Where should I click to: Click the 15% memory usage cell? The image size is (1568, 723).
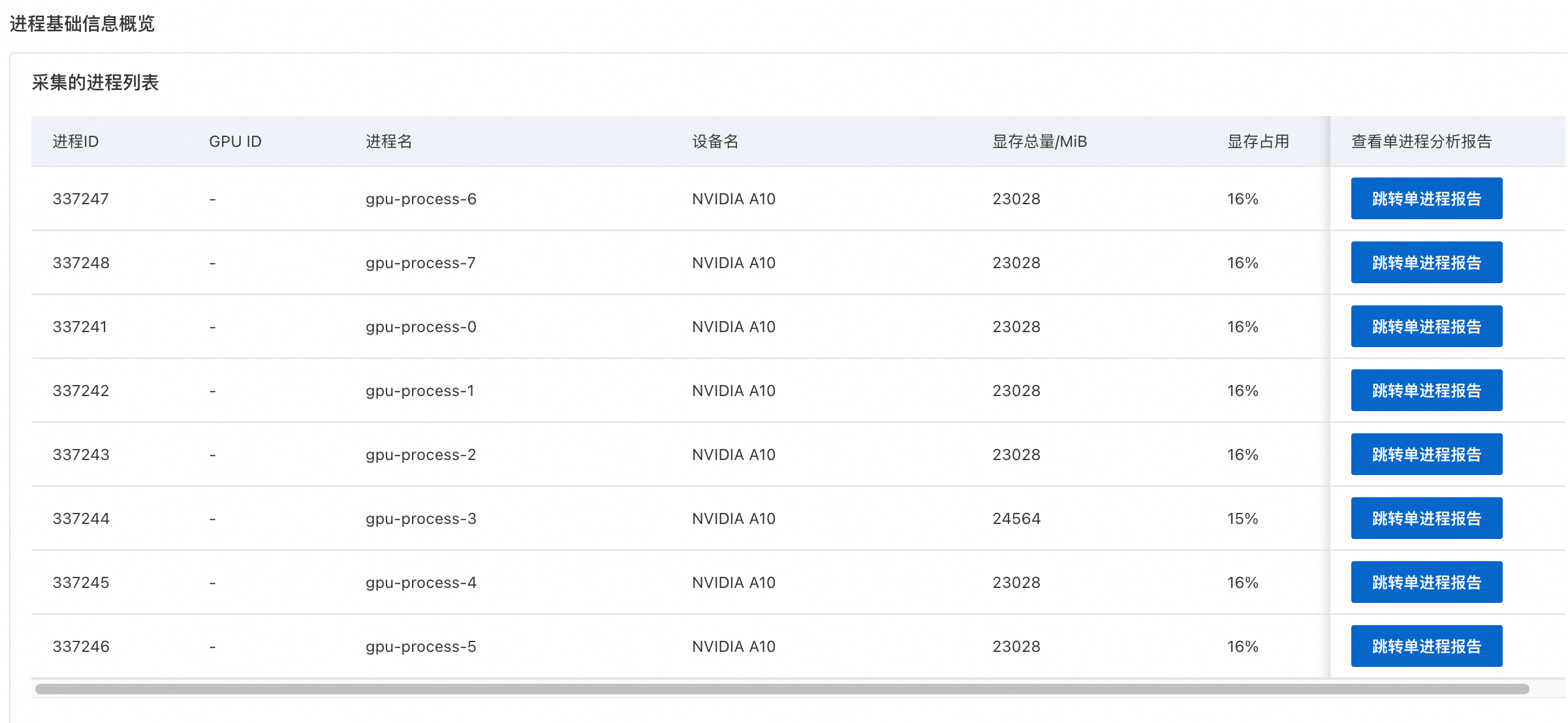point(1242,519)
